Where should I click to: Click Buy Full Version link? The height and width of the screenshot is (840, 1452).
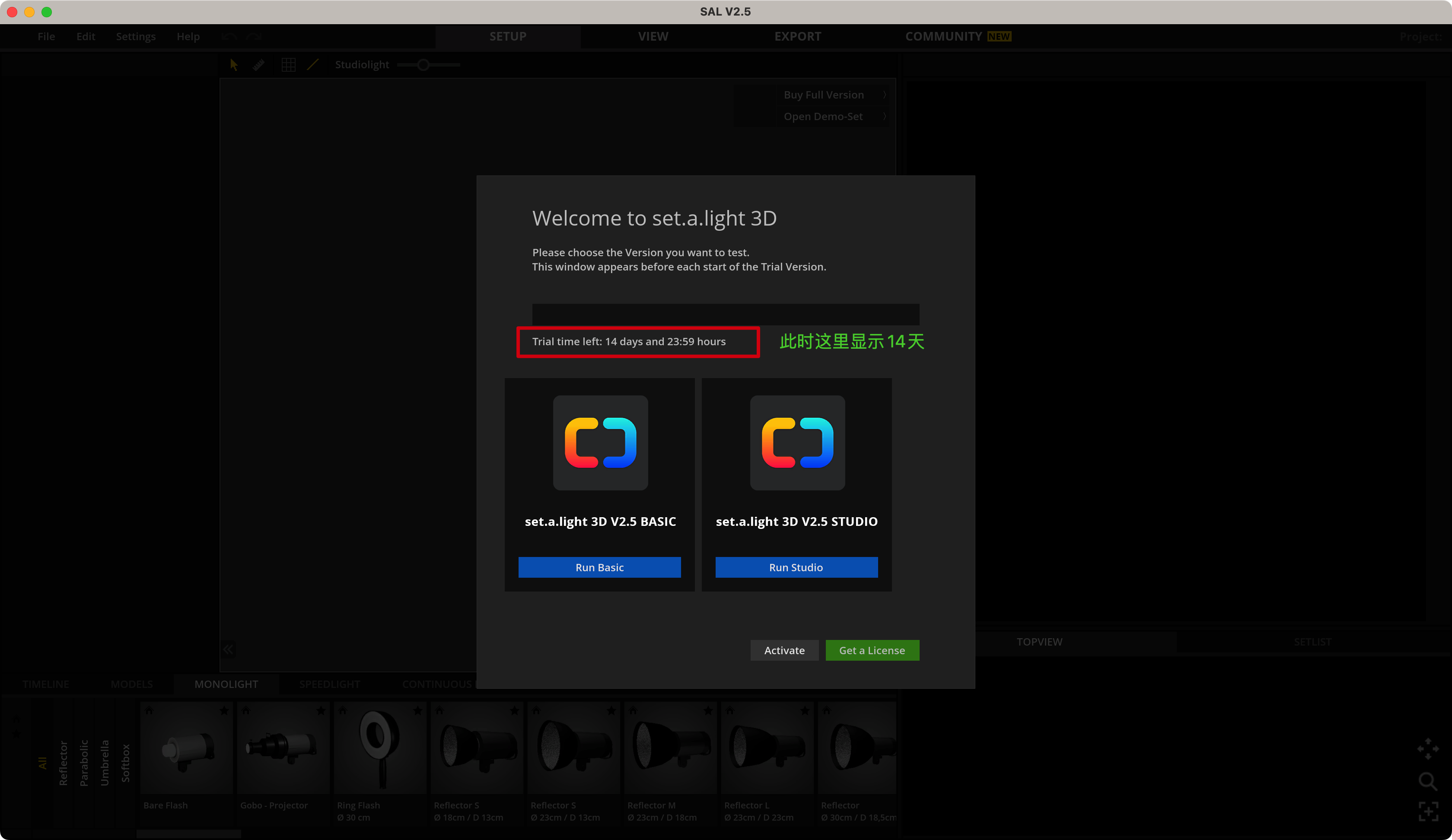[823, 95]
